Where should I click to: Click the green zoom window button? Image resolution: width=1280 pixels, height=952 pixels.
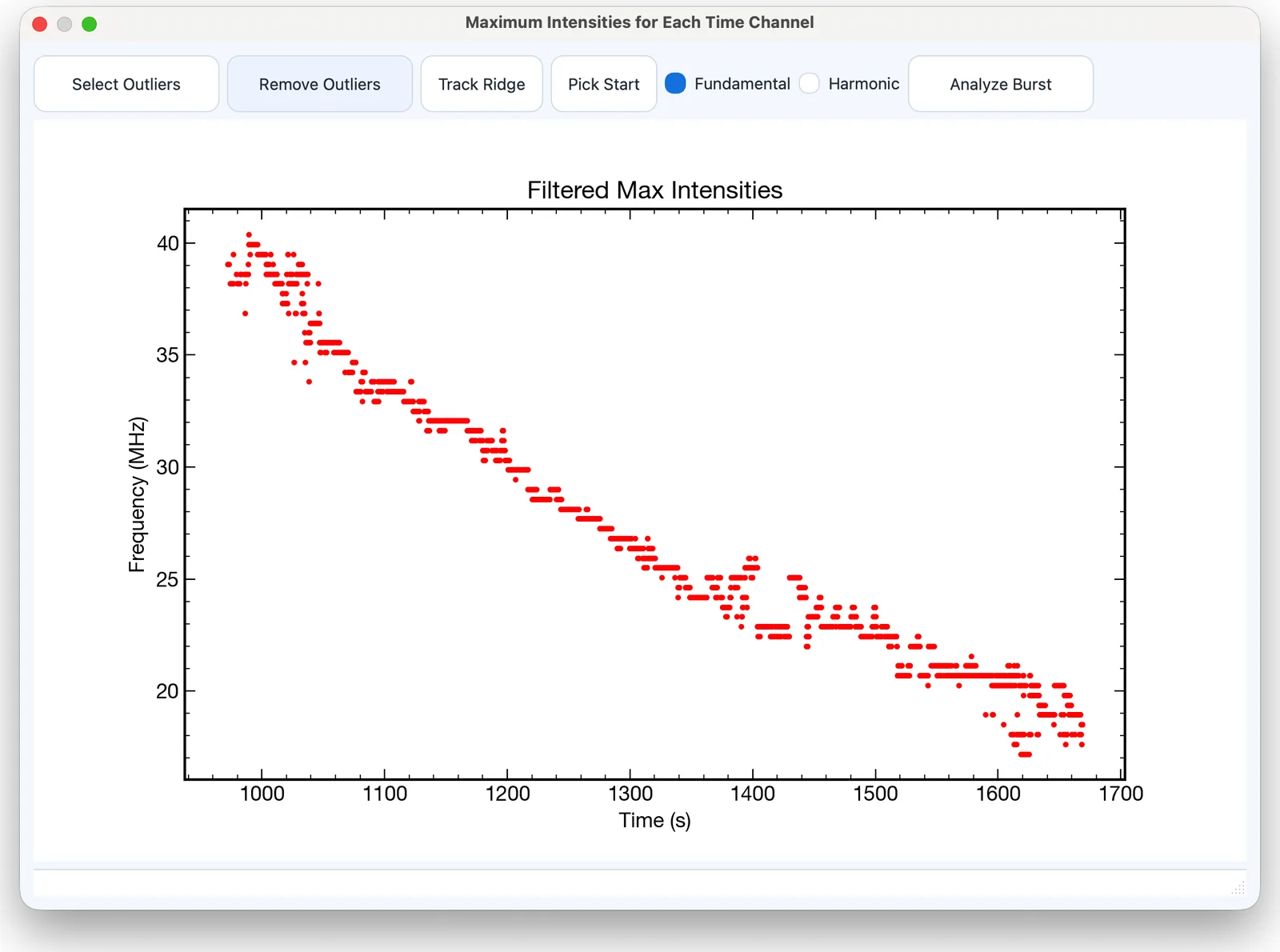tap(90, 24)
